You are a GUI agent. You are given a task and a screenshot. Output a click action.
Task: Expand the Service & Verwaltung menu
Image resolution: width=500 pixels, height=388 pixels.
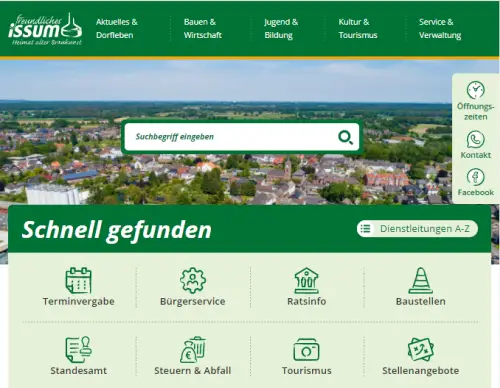coord(440,29)
